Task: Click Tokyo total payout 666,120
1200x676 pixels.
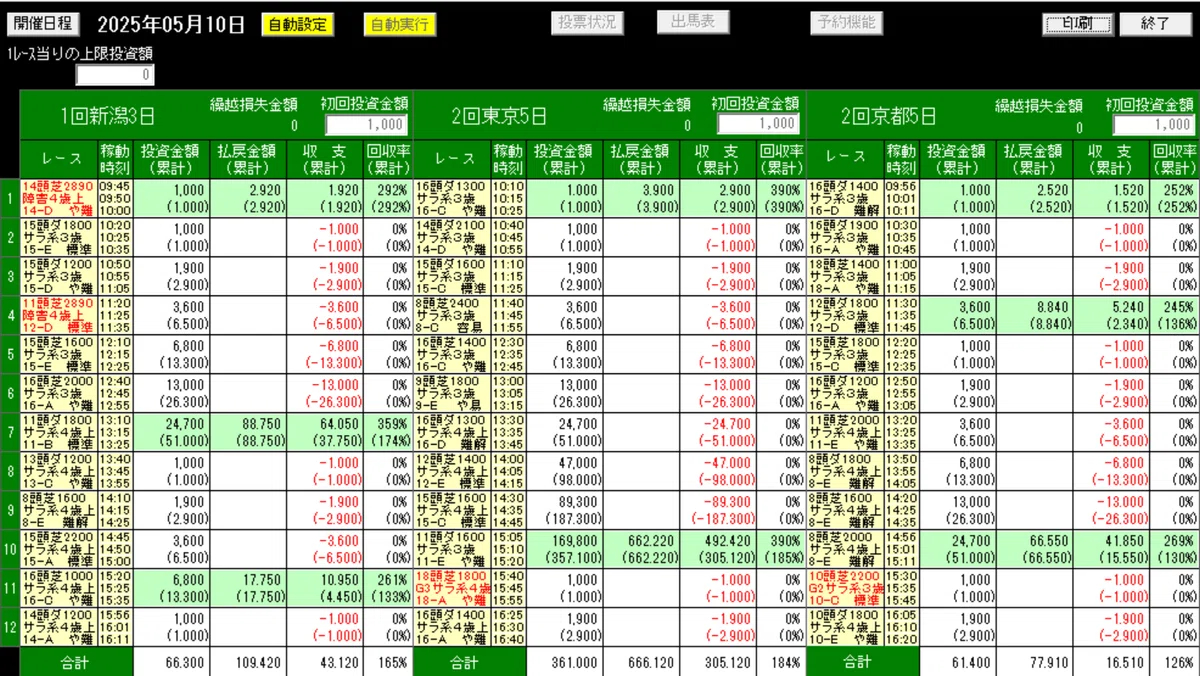Action: pyautogui.click(x=650, y=662)
